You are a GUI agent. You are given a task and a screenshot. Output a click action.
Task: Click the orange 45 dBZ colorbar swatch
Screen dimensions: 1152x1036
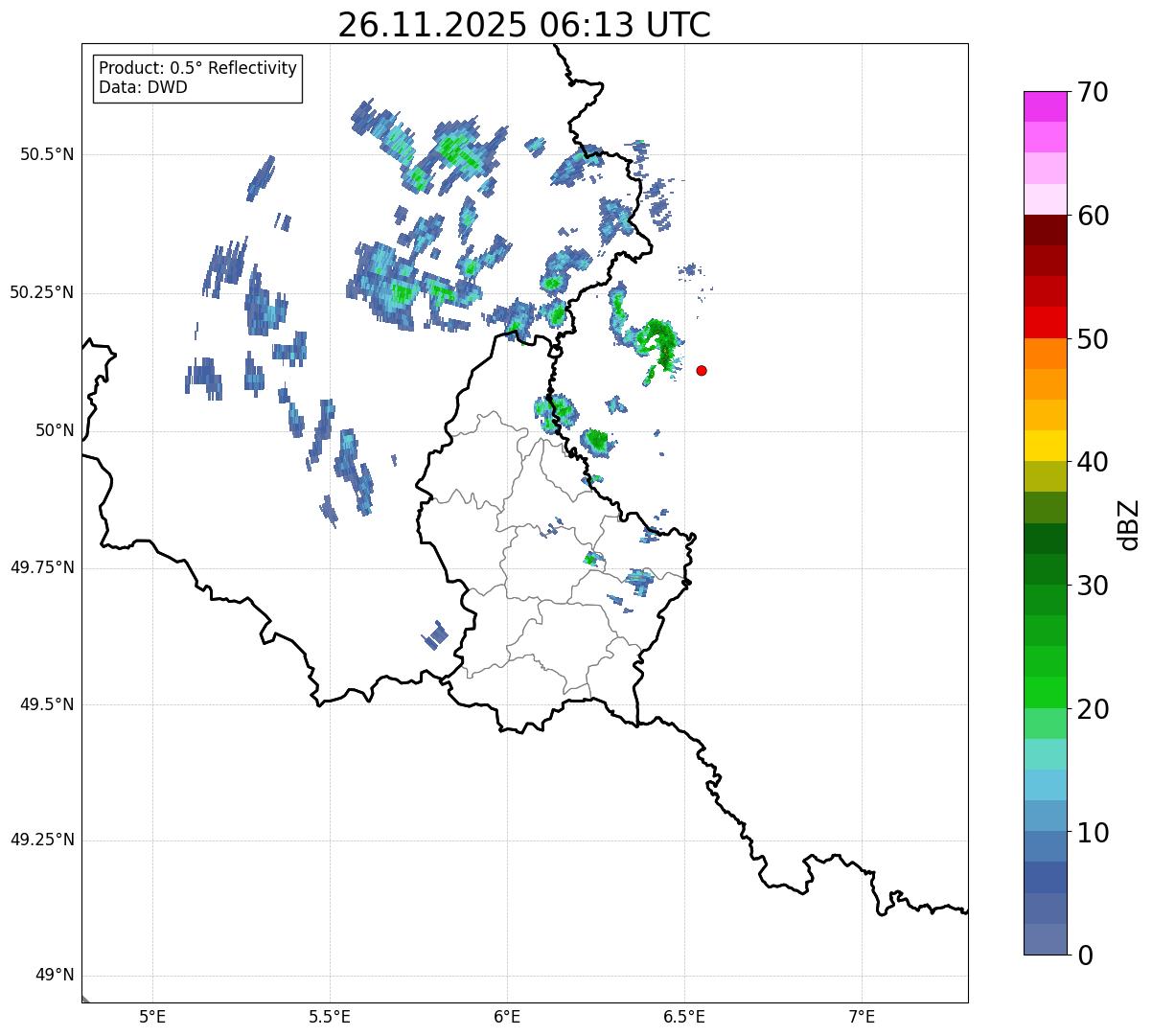tap(1045, 384)
